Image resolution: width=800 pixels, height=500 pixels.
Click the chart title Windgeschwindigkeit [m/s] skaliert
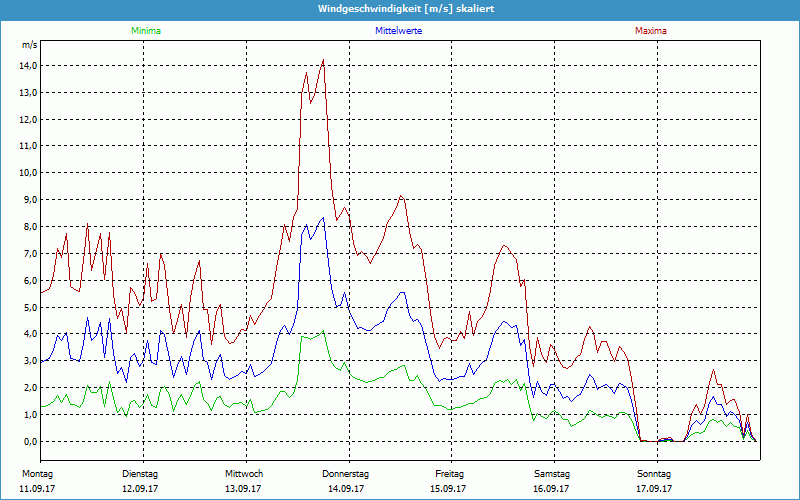pos(406,9)
